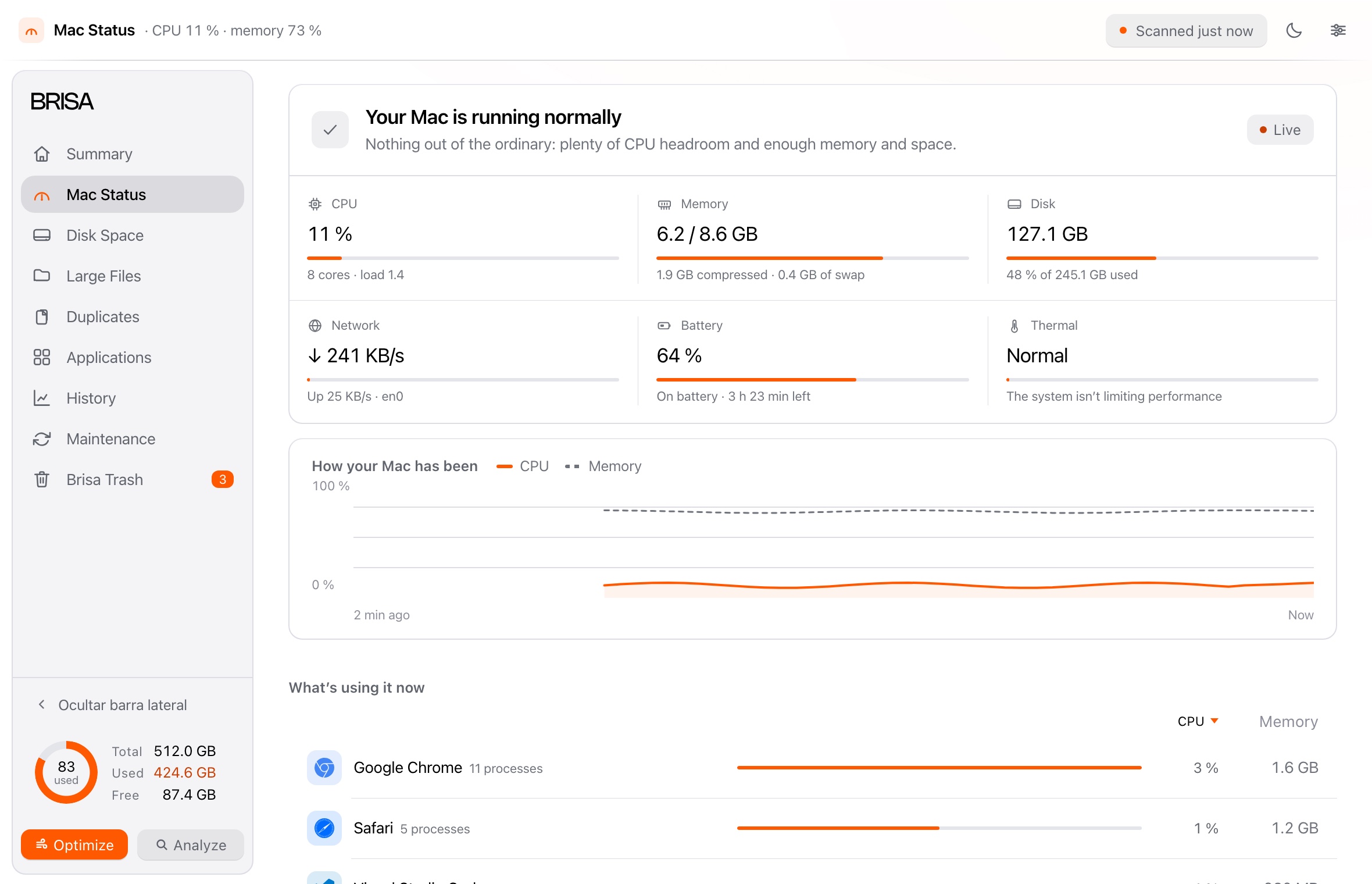Open Large Files section
The image size is (1372, 884).
click(x=133, y=276)
